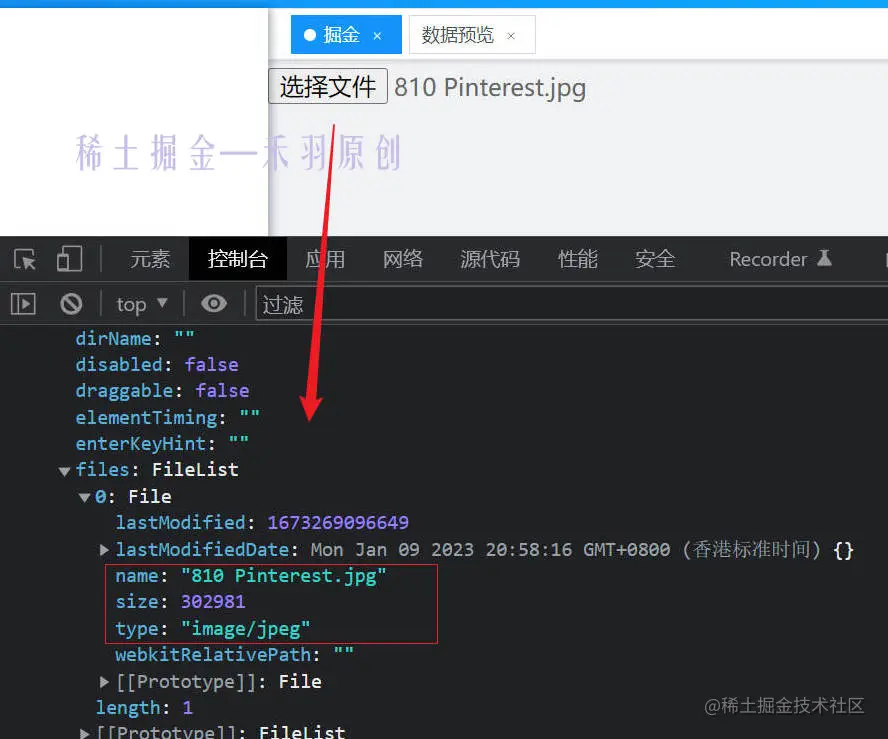
Task: Click the 选择文件 button
Action: click(328, 86)
